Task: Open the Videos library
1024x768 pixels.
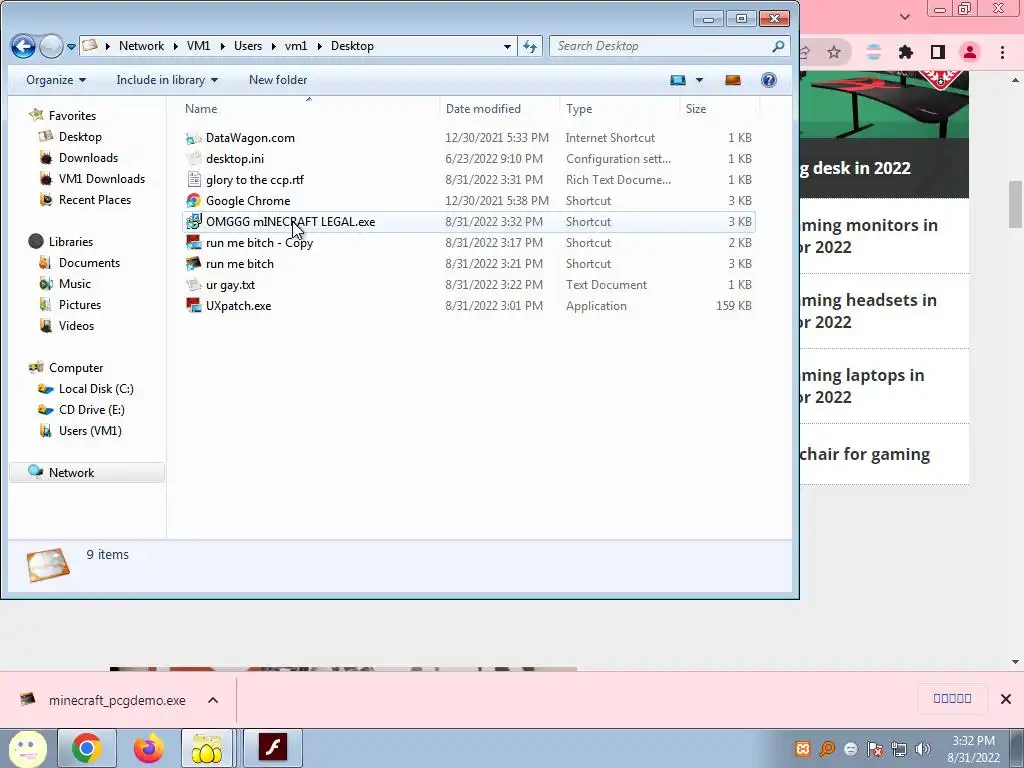Action: point(76,325)
